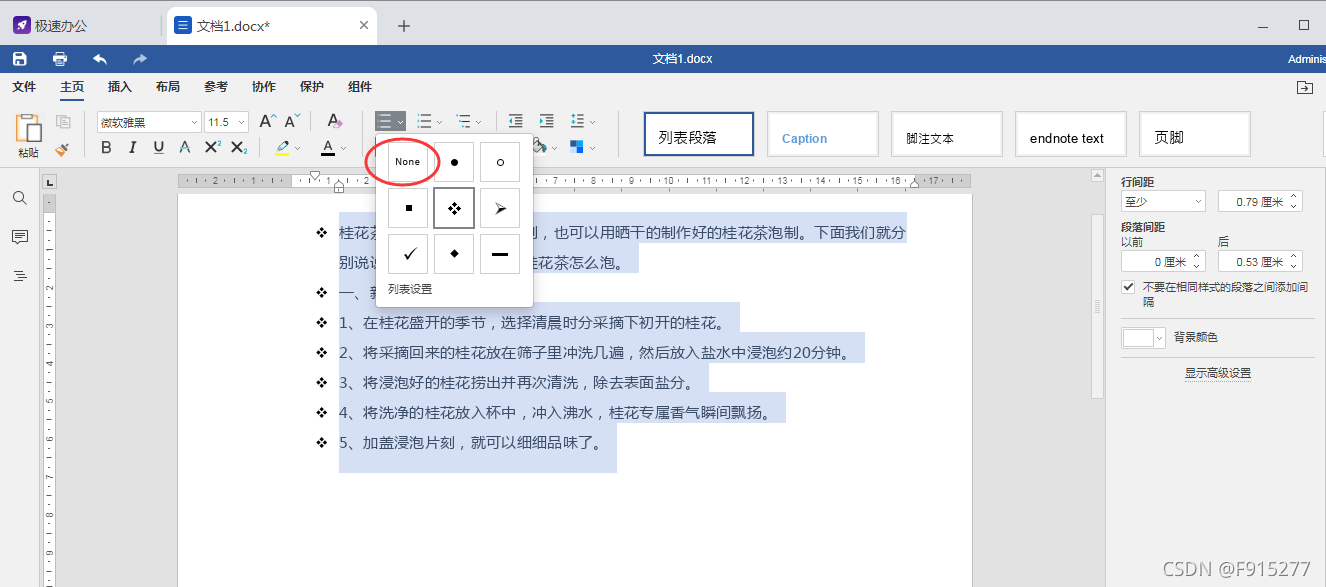The image size is (1326, 587).
Task: Toggle underline formatting
Action: (159, 148)
